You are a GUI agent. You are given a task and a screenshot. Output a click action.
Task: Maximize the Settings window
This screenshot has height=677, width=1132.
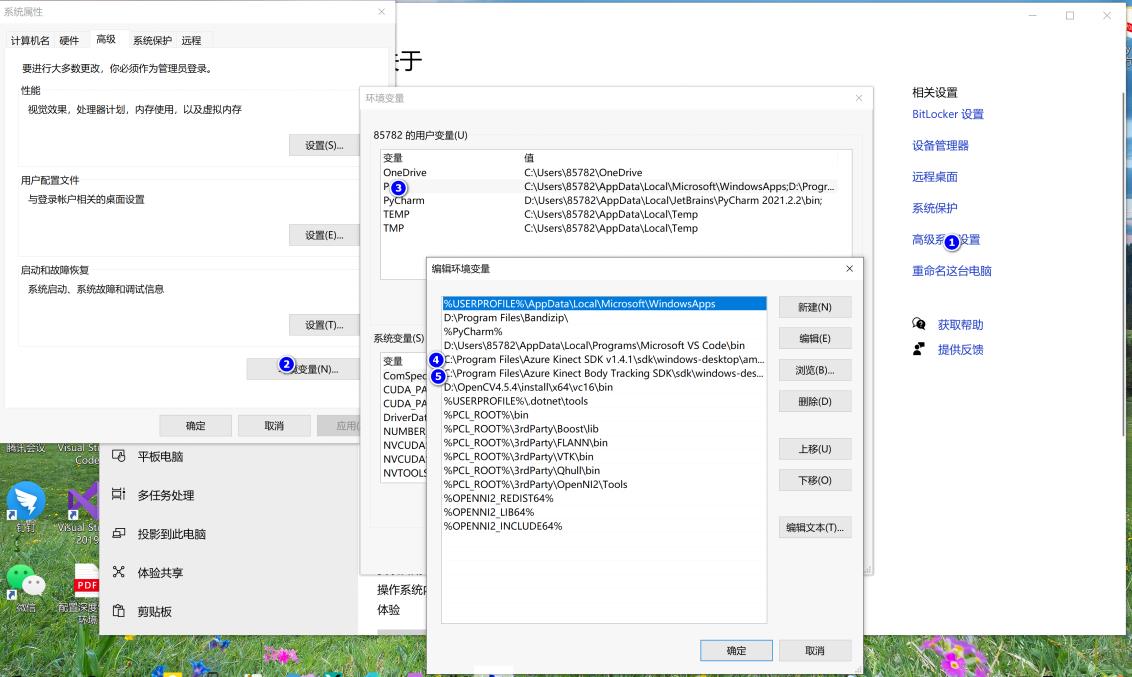tap(1070, 15)
